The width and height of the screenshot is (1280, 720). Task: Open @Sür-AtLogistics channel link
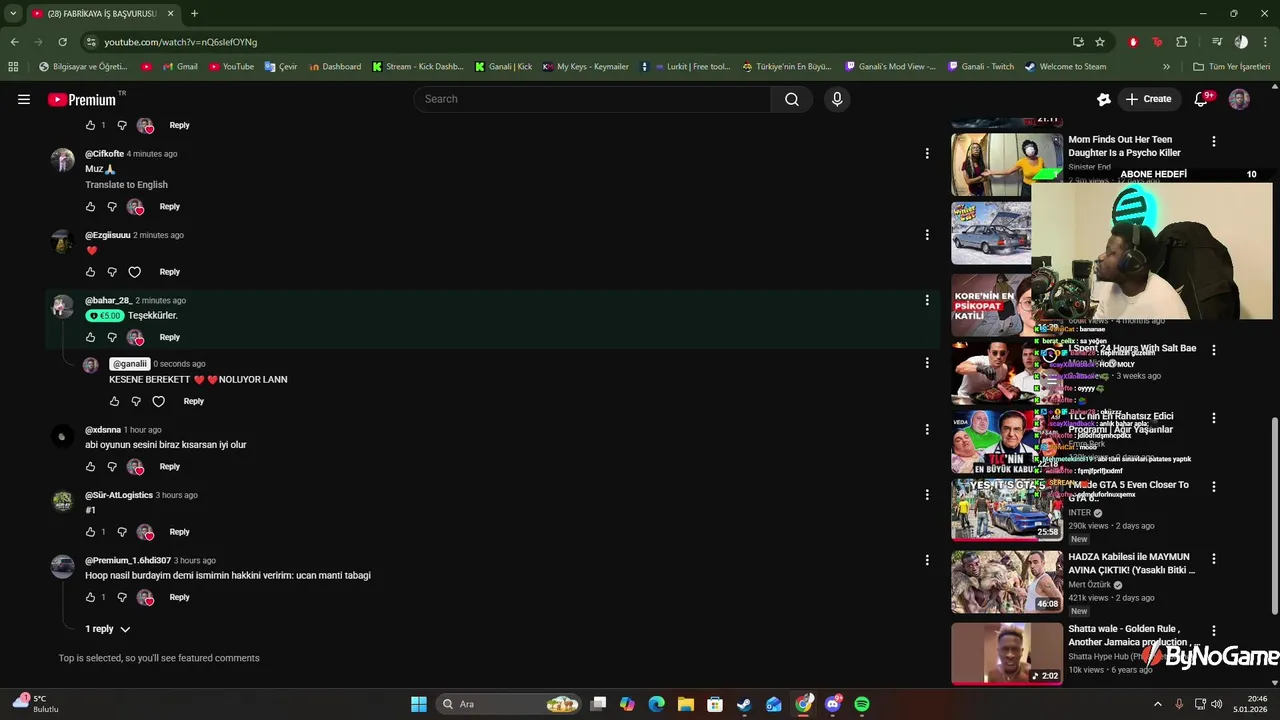tap(119, 495)
